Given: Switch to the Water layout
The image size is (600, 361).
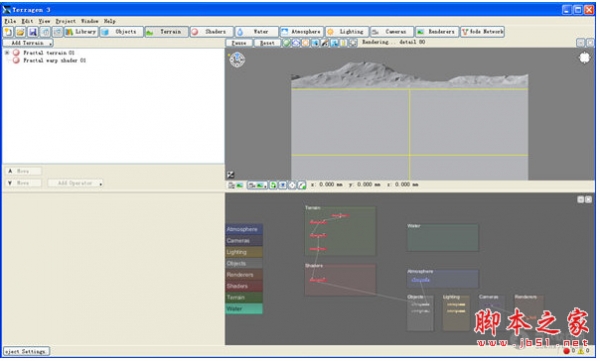Looking at the screenshot, I should [x=256, y=32].
